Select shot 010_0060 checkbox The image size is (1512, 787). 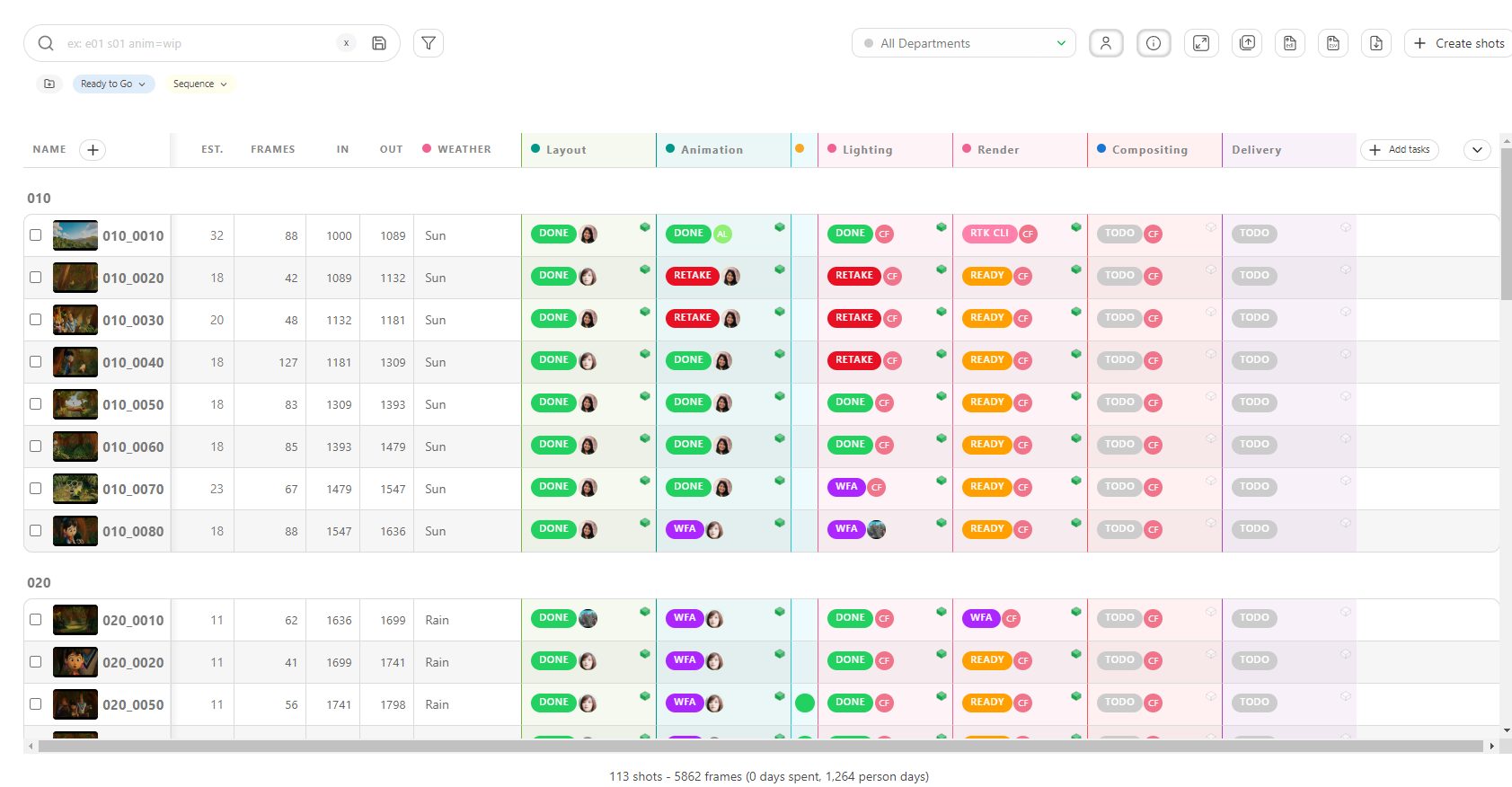click(35, 446)
